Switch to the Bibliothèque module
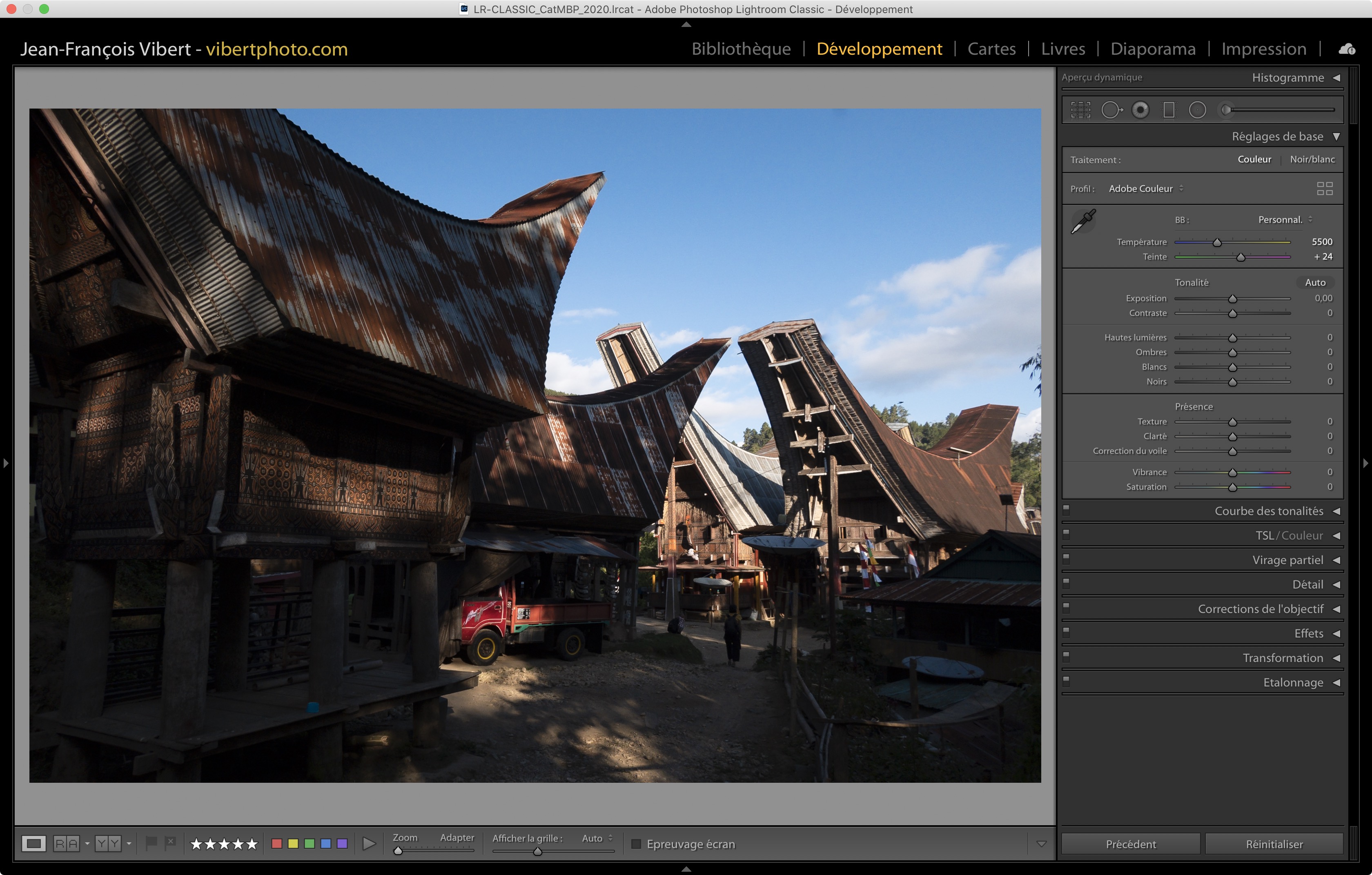The height and width of the screenshot is (875, 1372). 741,49
